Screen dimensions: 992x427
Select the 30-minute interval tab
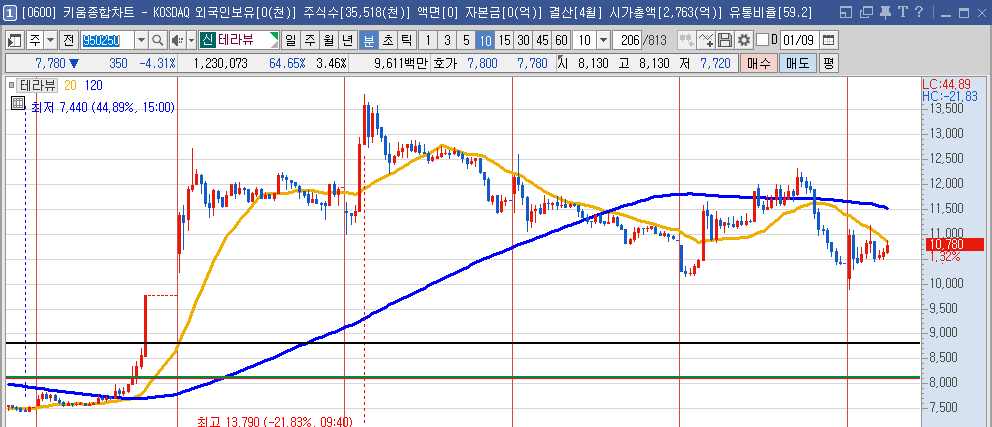[523, 40]
